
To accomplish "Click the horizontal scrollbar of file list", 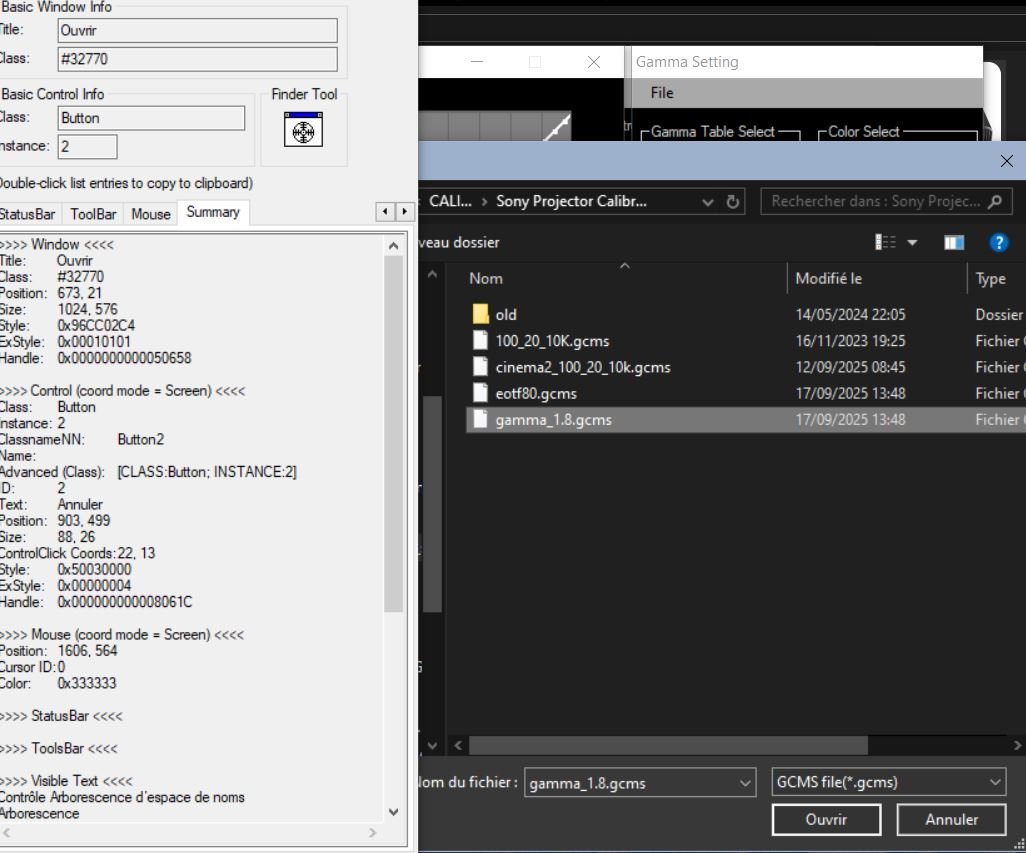I will 667,745.
